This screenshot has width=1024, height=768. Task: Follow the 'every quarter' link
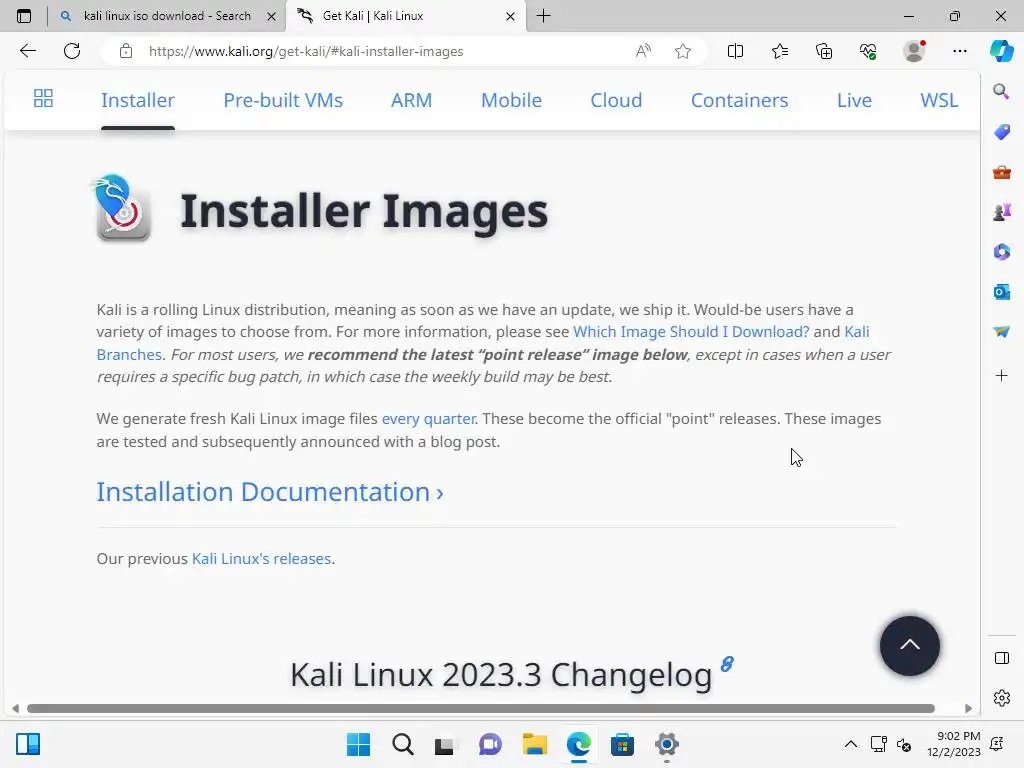(x=429, y=419)
